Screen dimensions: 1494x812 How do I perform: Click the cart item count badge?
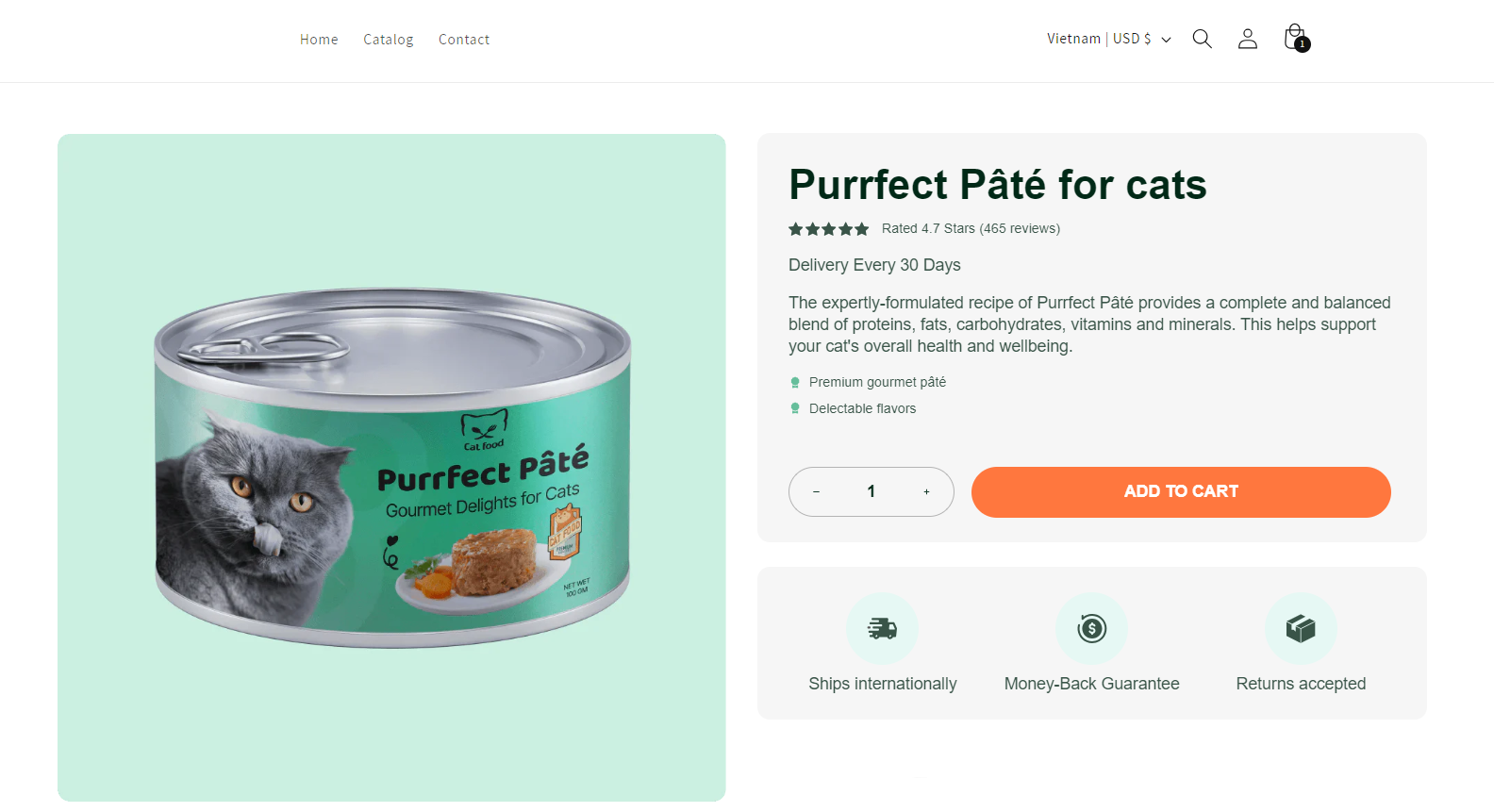click(1304, 44)
